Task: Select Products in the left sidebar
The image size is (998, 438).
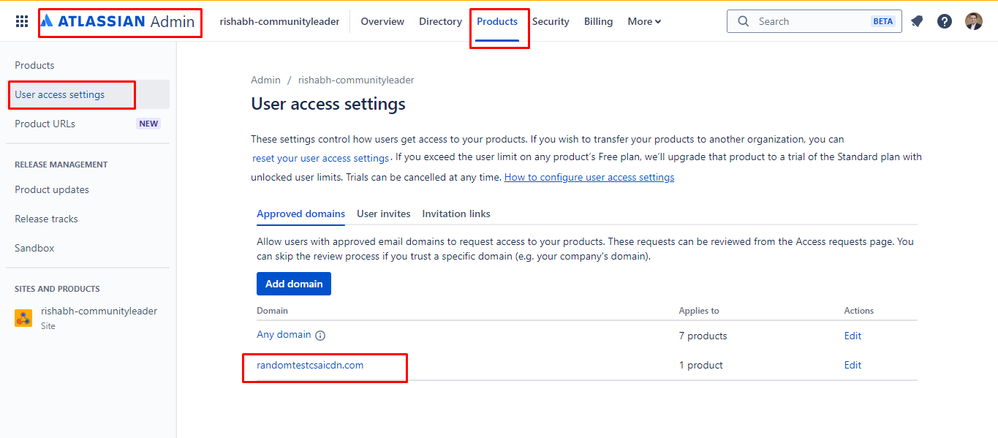Action: tap(34, 66)
